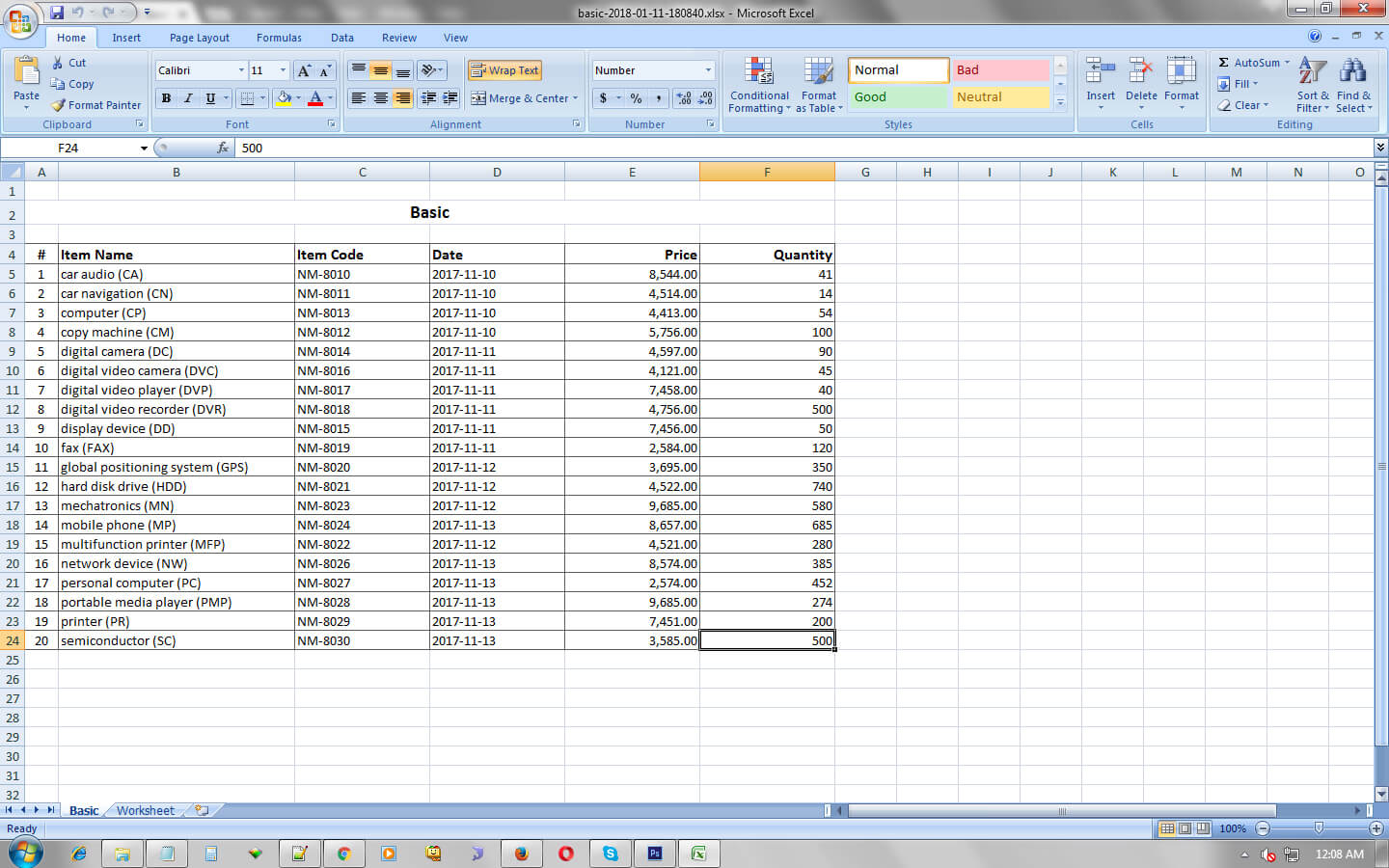Open the Conditional Formatting gallery

click(x=758, y=85)
